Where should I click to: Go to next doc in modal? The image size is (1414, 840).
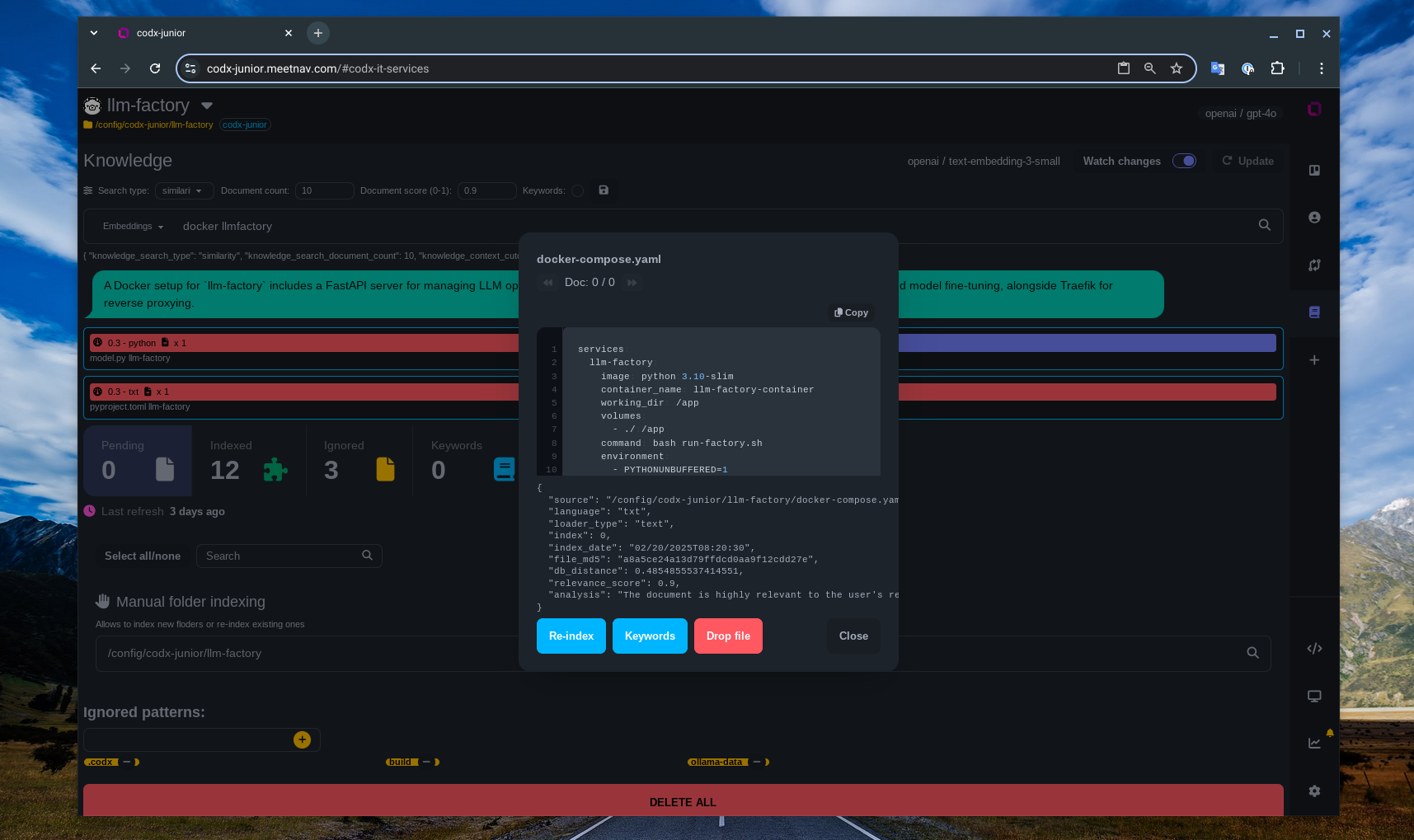[632, 283]
